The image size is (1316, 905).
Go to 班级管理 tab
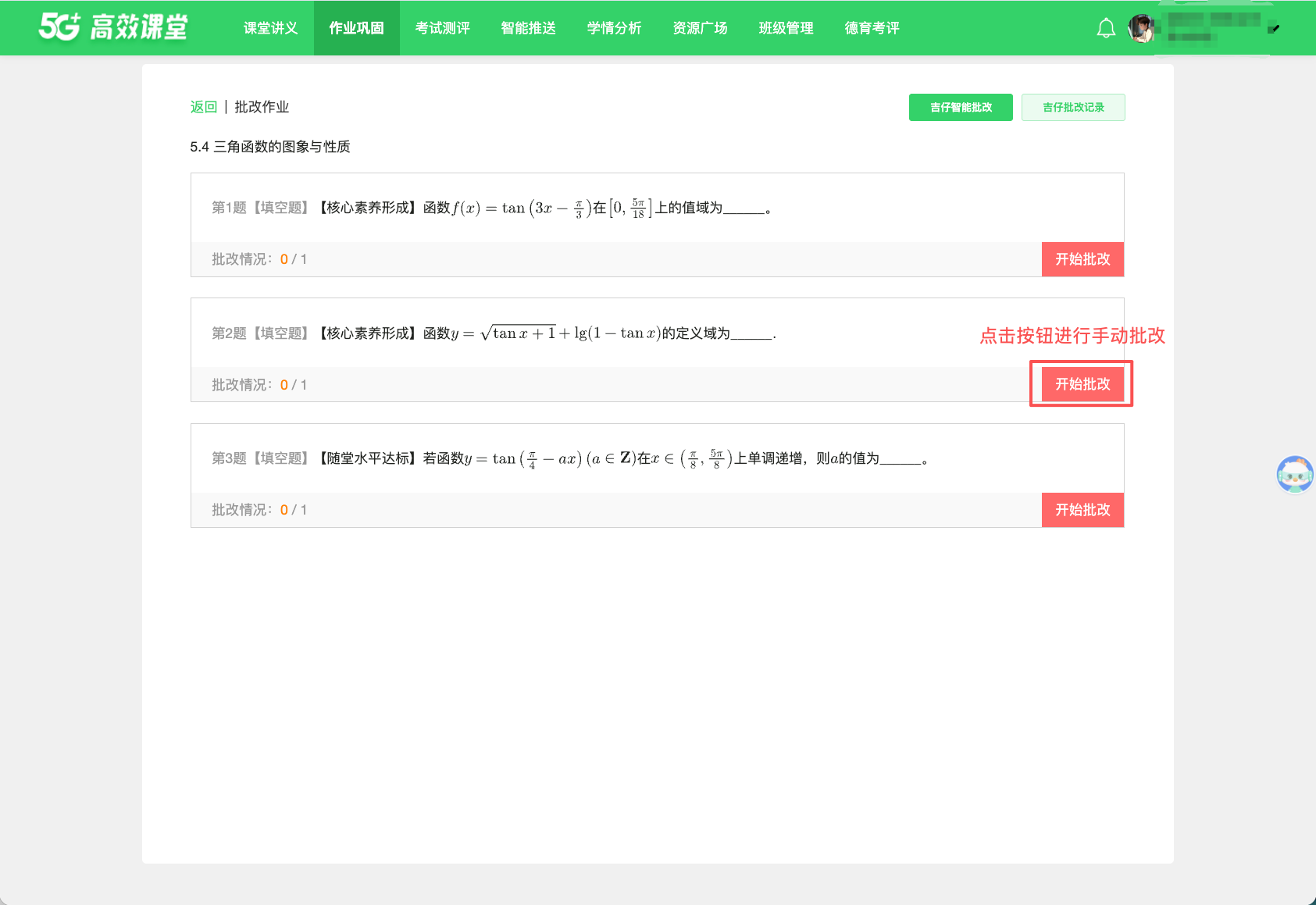coord(786,28)
